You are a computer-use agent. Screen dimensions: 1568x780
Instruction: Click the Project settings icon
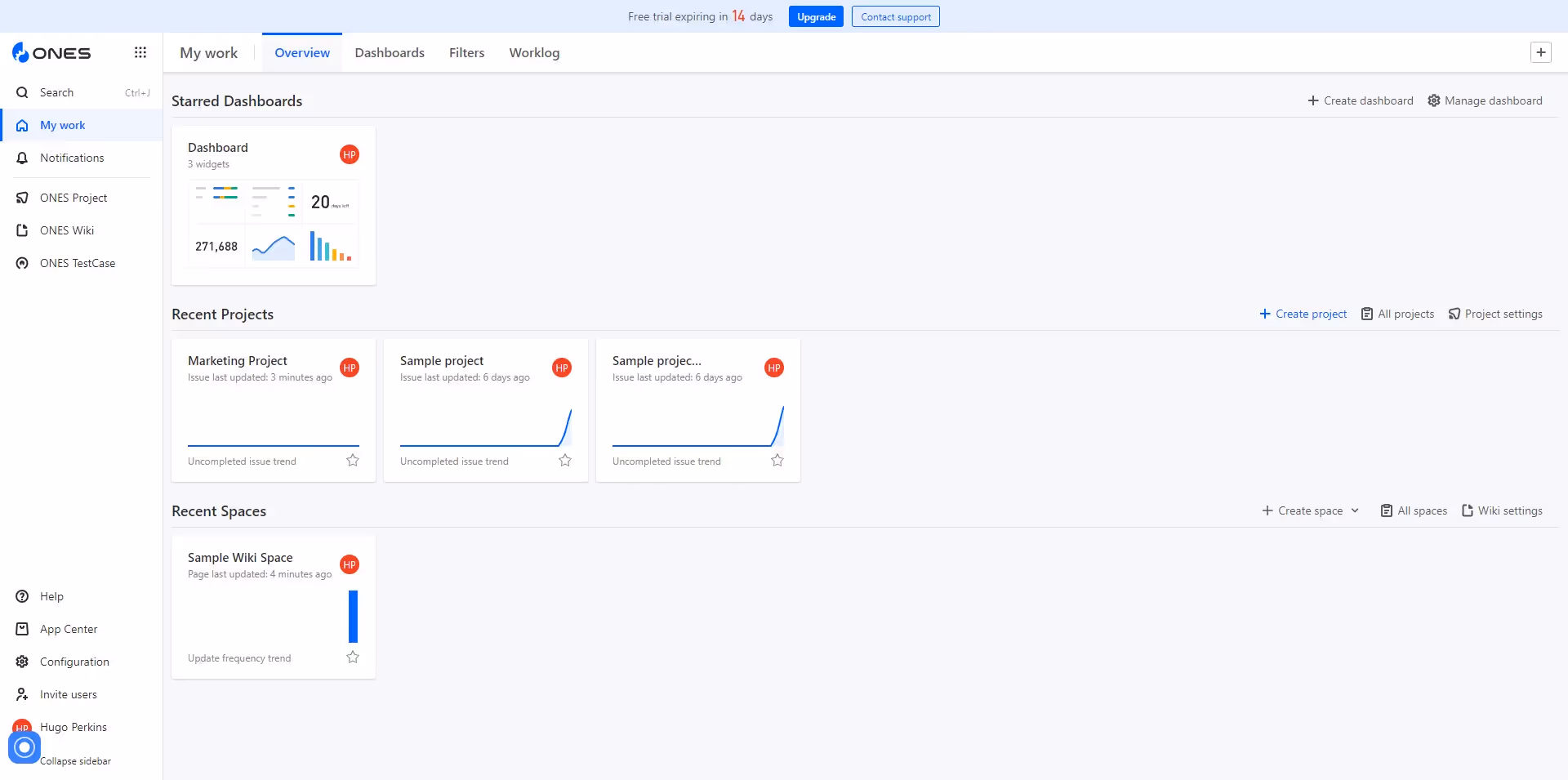[1454, 314]
